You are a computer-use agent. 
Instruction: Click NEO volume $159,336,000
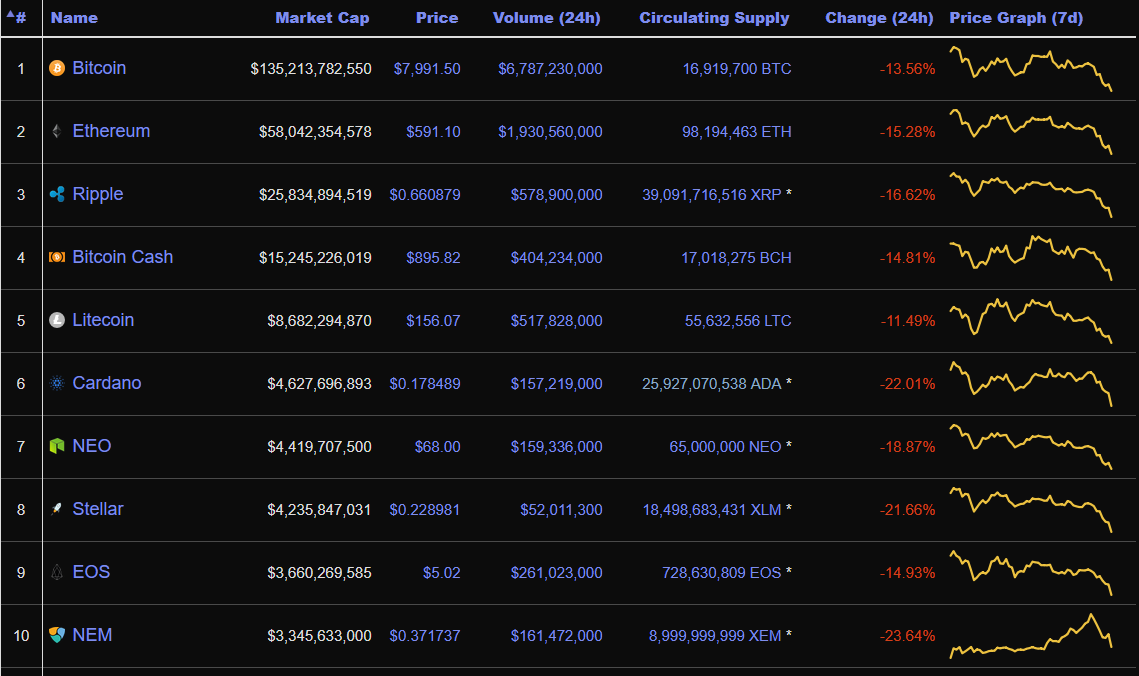pyautogui.click(x=556, y=447)
